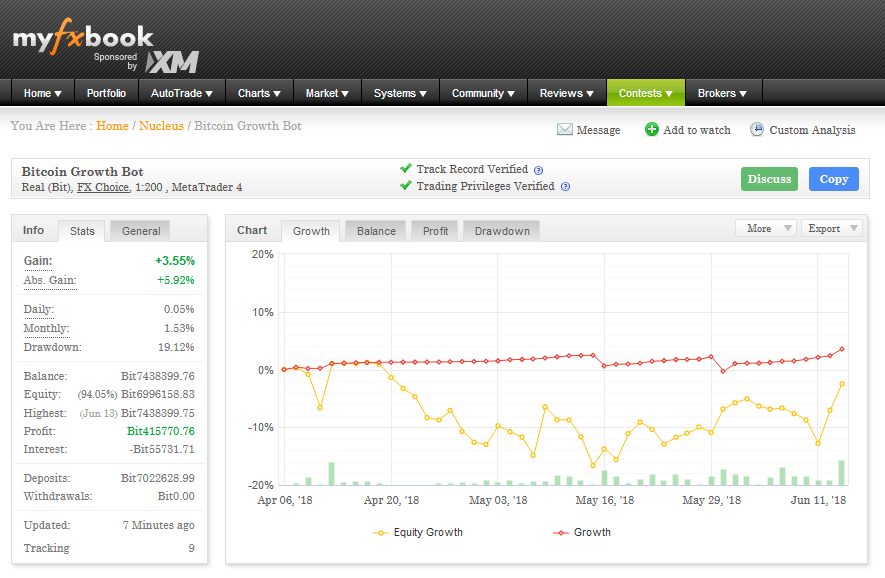The image size is (885, 578).
Task: Open the Export dropdown
Action: [x=832, y=228]
